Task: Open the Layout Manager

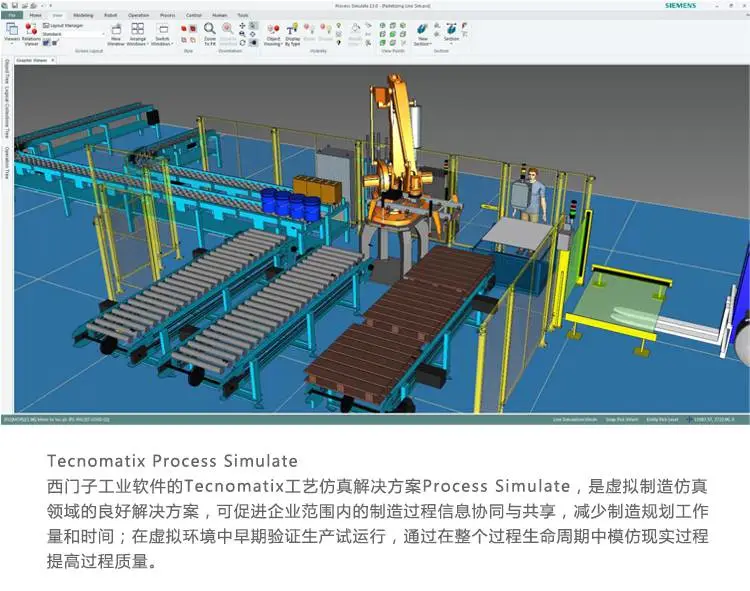Action: [x=63, y=25]
